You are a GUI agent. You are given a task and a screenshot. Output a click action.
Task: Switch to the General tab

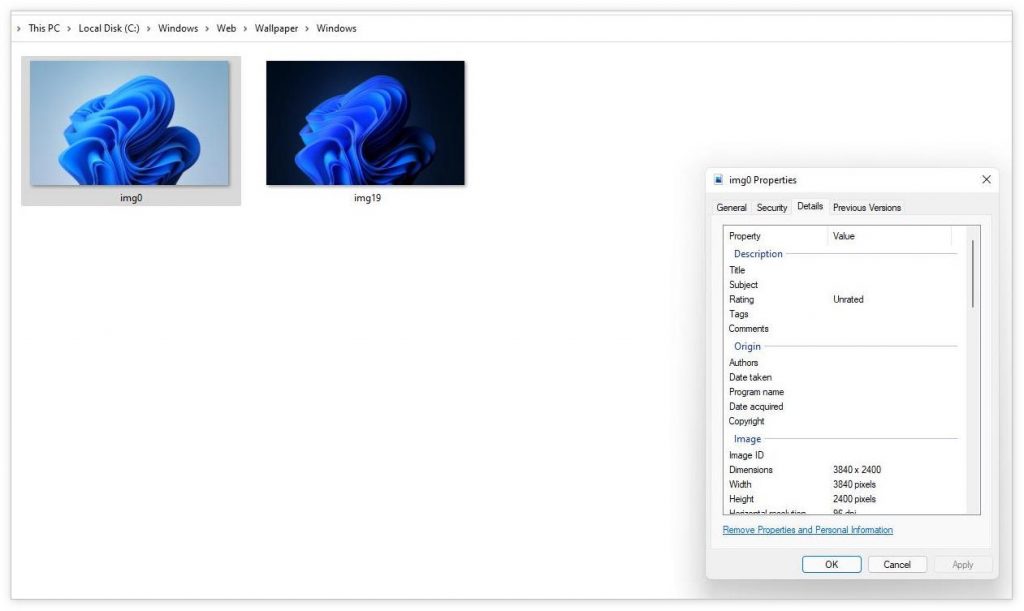click(731, 207)
